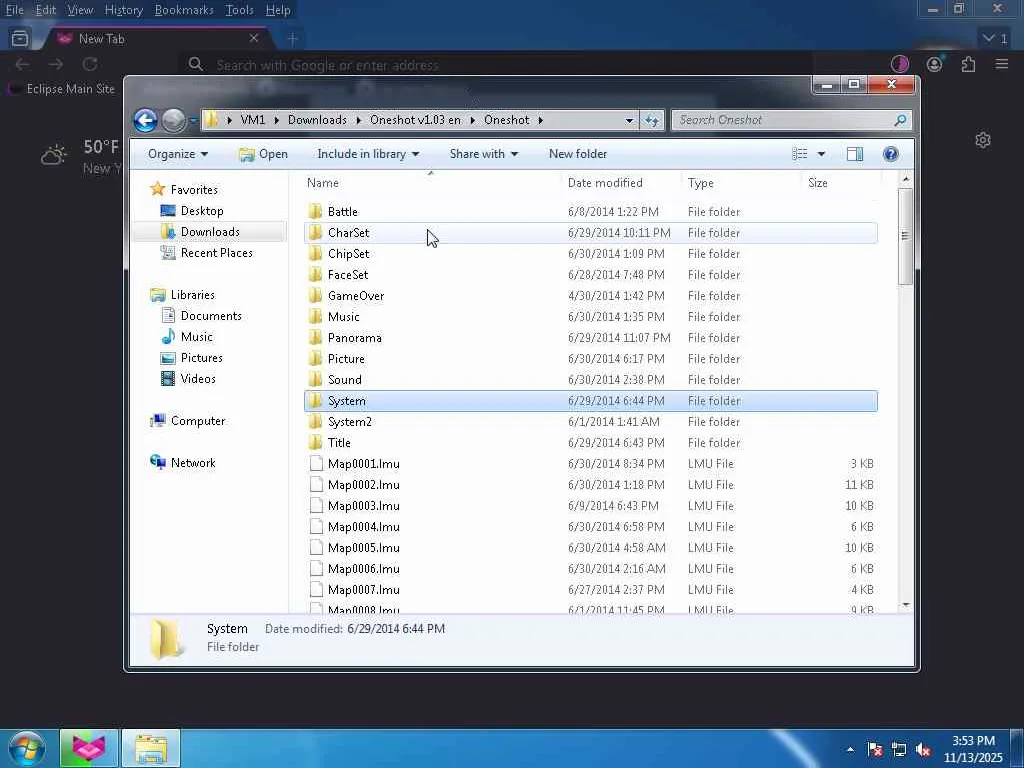Viewport: 1024px width, 768px height.
Task: Click the network tray icon
Action: coord(899,750)
